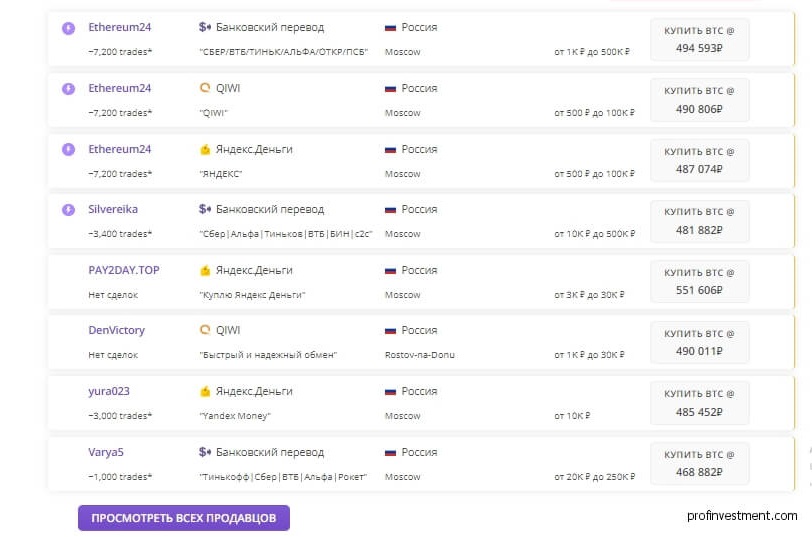Click limit "от 10K ₽" in yura023 row
This screenshot has width=812, height=537.
(572, 416)
